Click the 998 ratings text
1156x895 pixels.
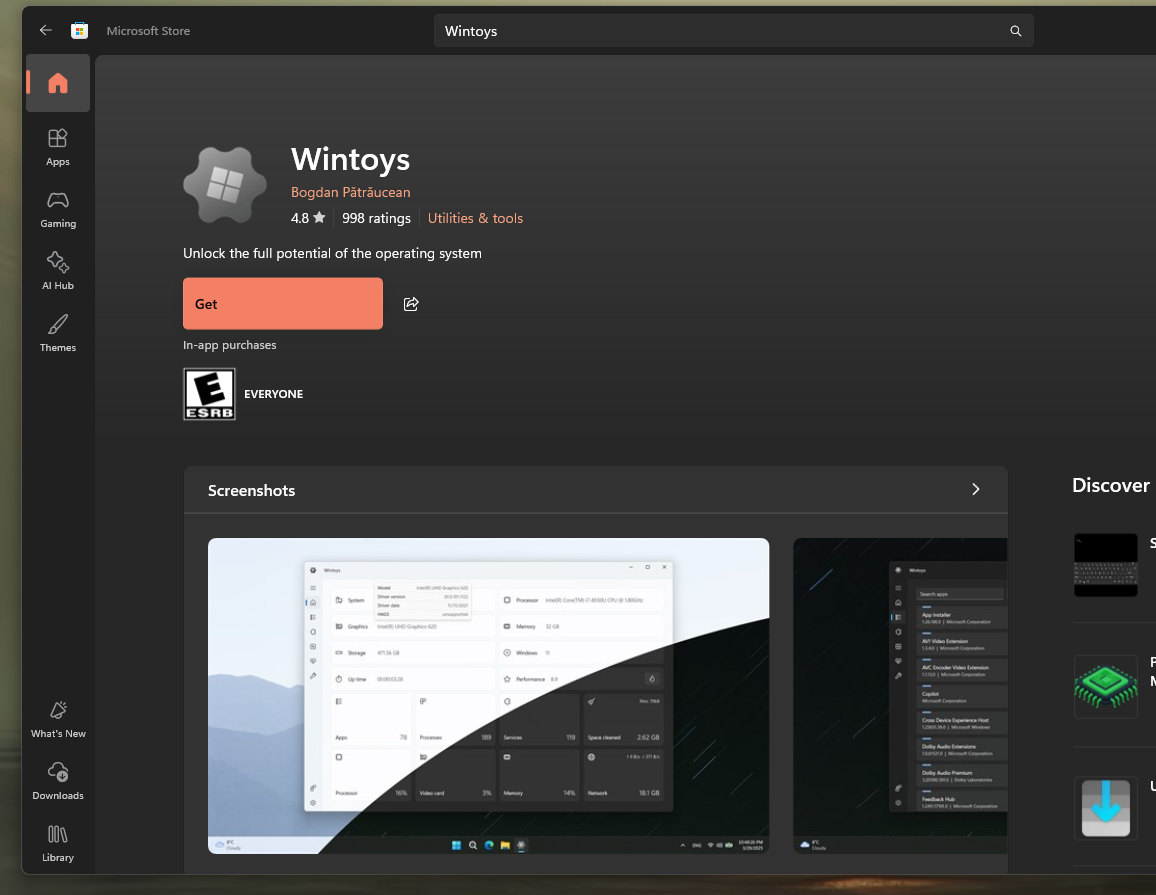click(376, 218)
